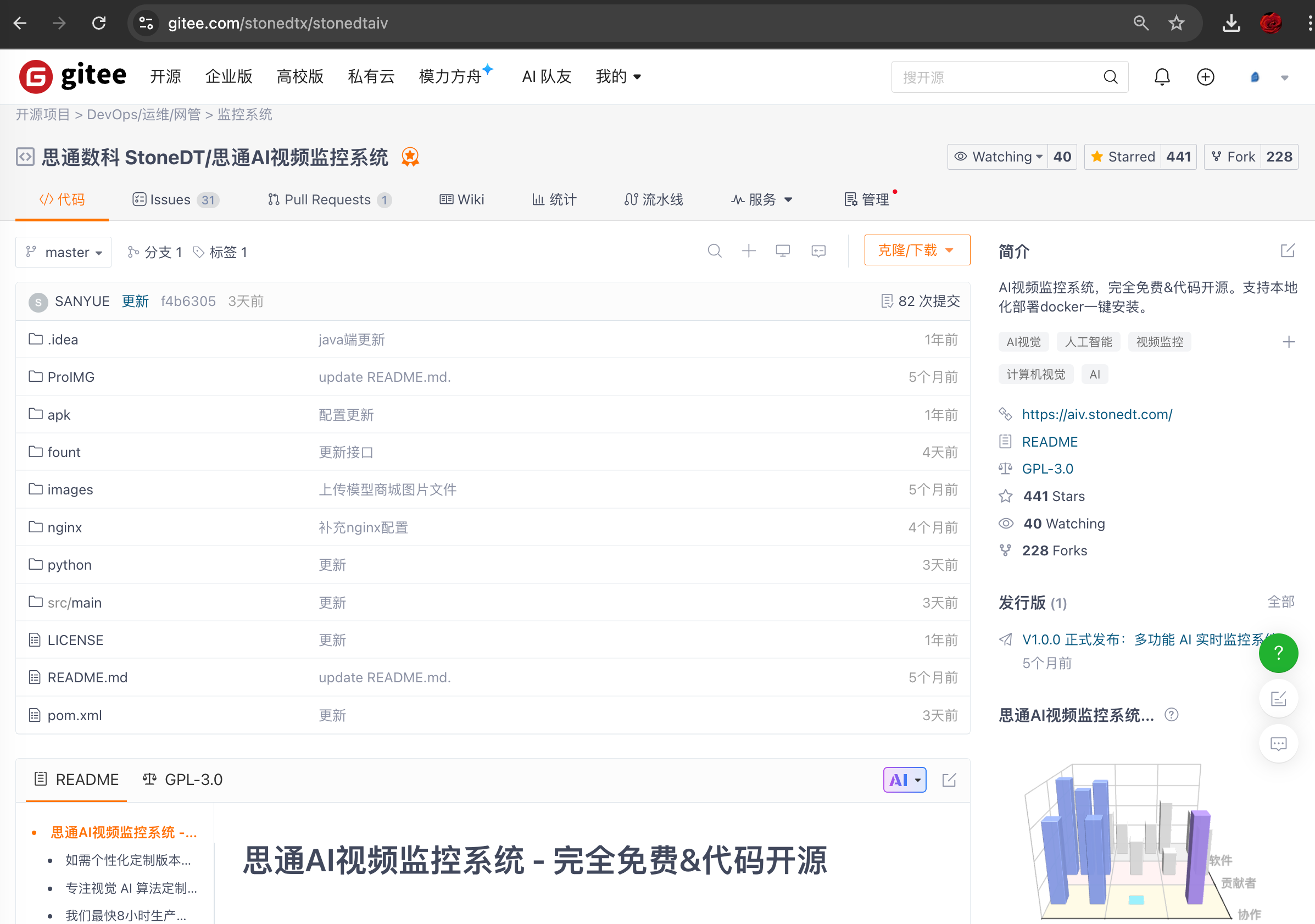1315x924 pixels.
Task: Click the repository file search magnifier icon
Action: 714,251
